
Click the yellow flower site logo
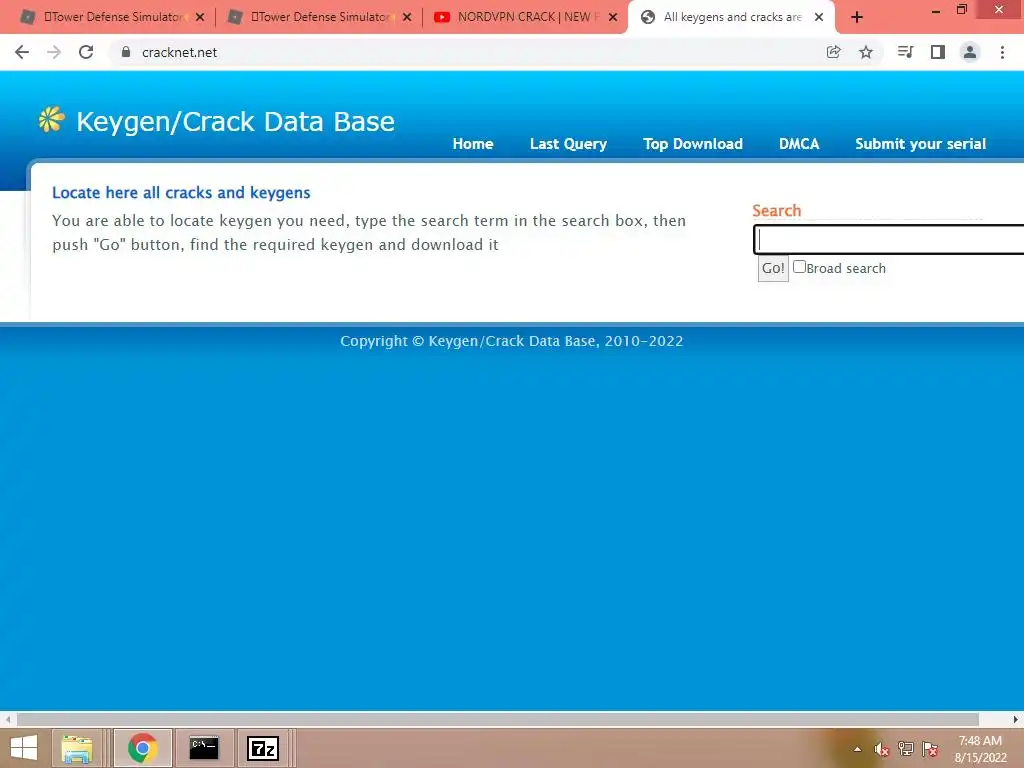[51, 120]
